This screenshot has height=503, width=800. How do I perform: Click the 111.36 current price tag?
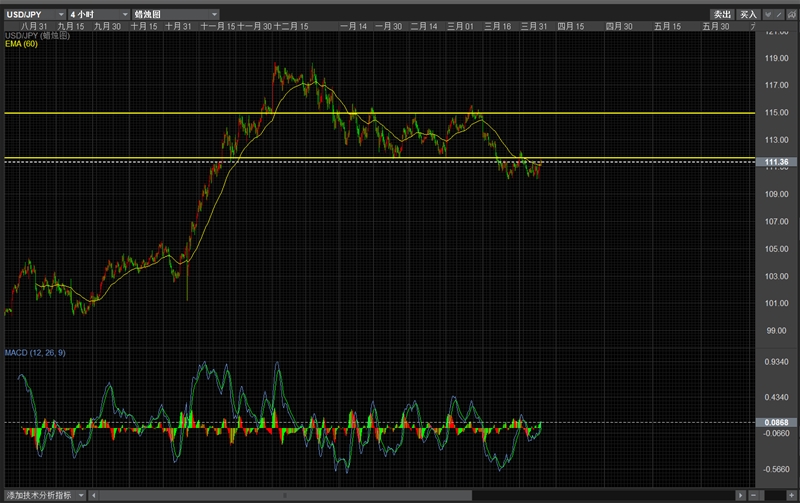pyautogui.click(x=776, y=162)
